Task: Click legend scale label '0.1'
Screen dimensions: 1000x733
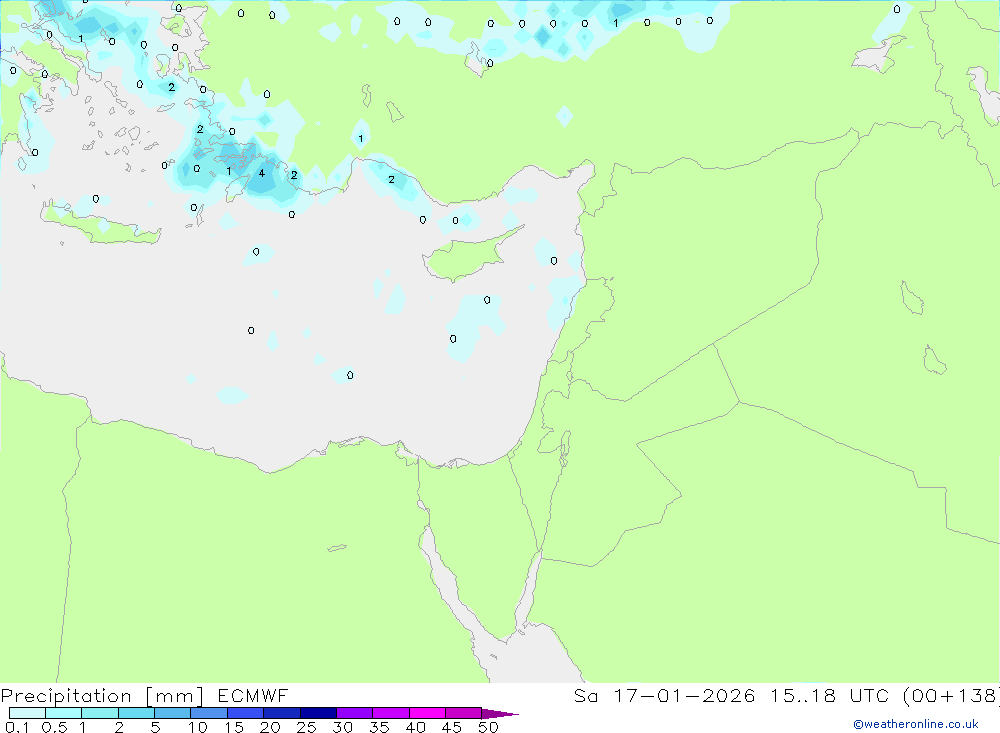Action: tap(17, 727)
